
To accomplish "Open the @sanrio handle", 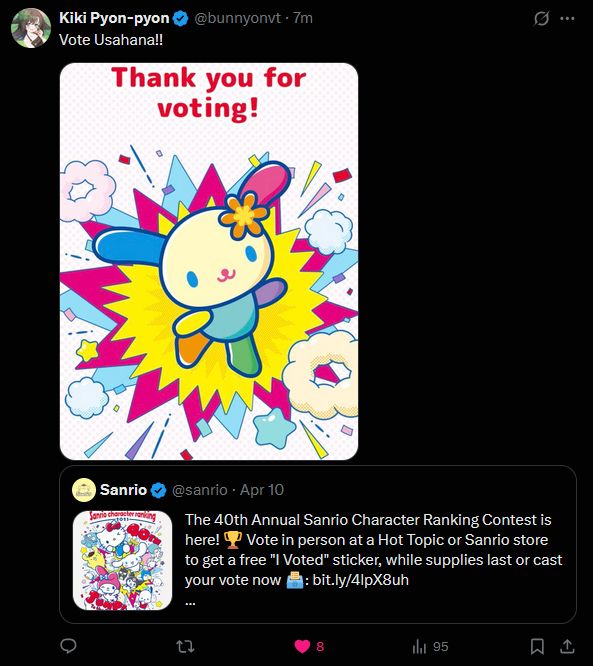I will point(200,490).
